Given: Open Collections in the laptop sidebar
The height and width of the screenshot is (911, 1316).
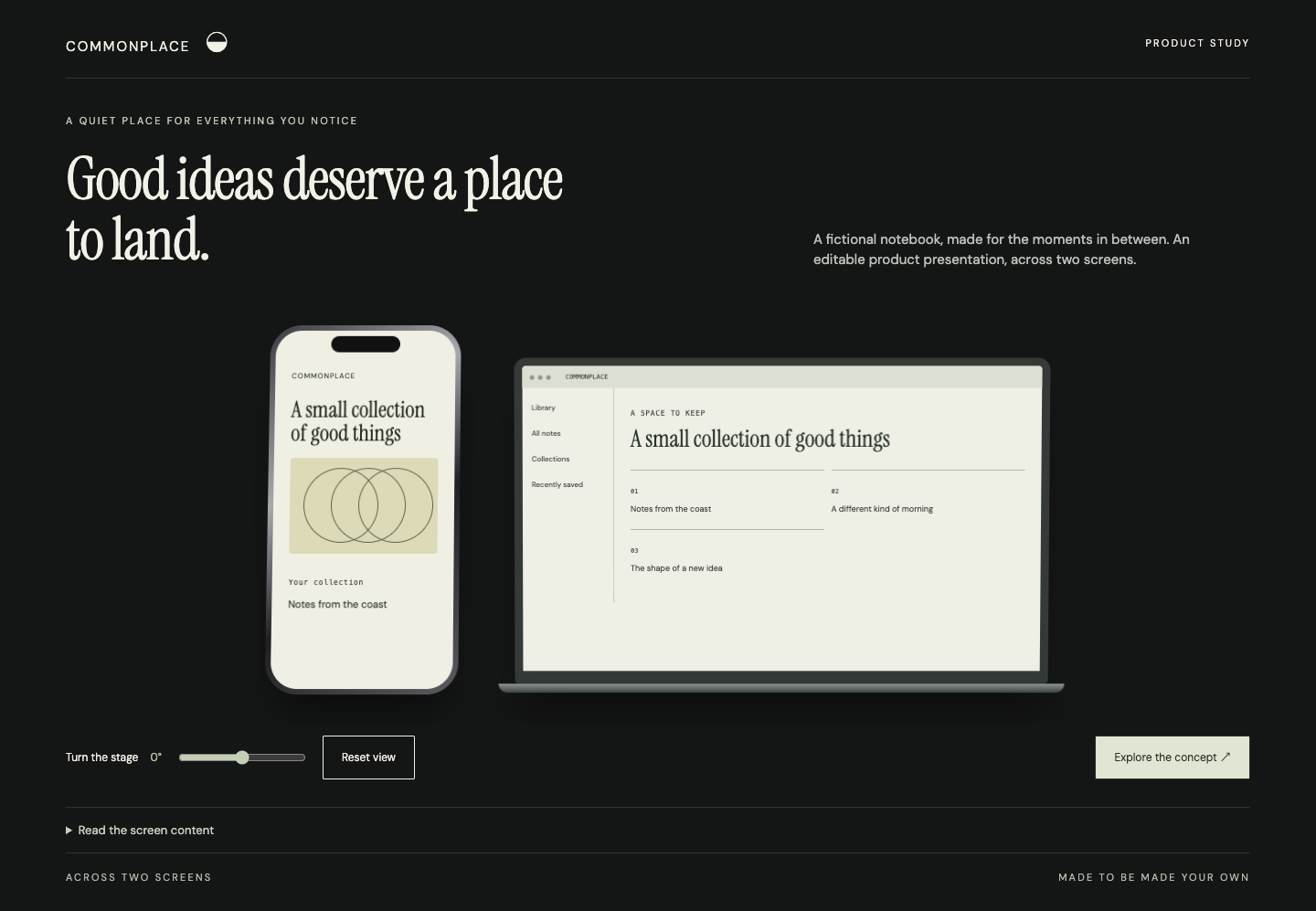Looking at the screenshot, I should (550, 459).
